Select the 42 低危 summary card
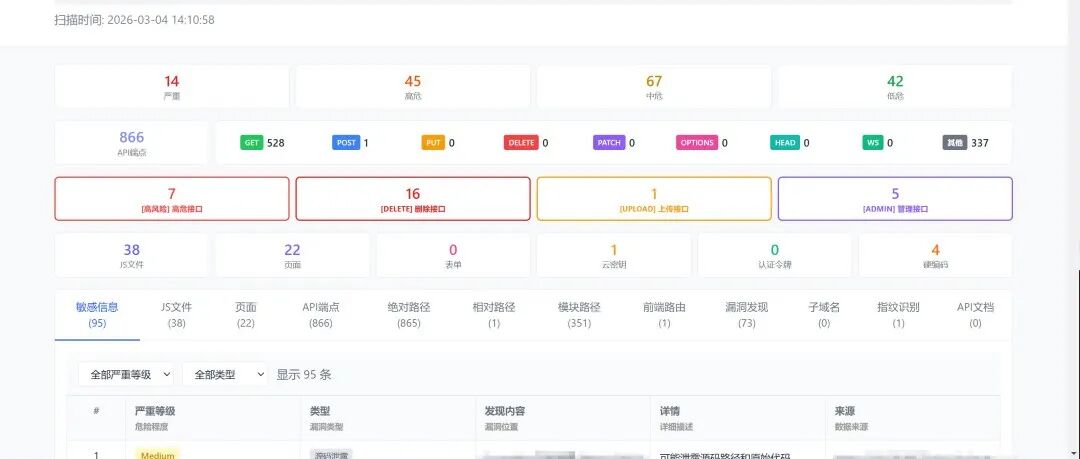This screenshot has height=459, width=1080. pyautogui.click(x=895, y=87)
